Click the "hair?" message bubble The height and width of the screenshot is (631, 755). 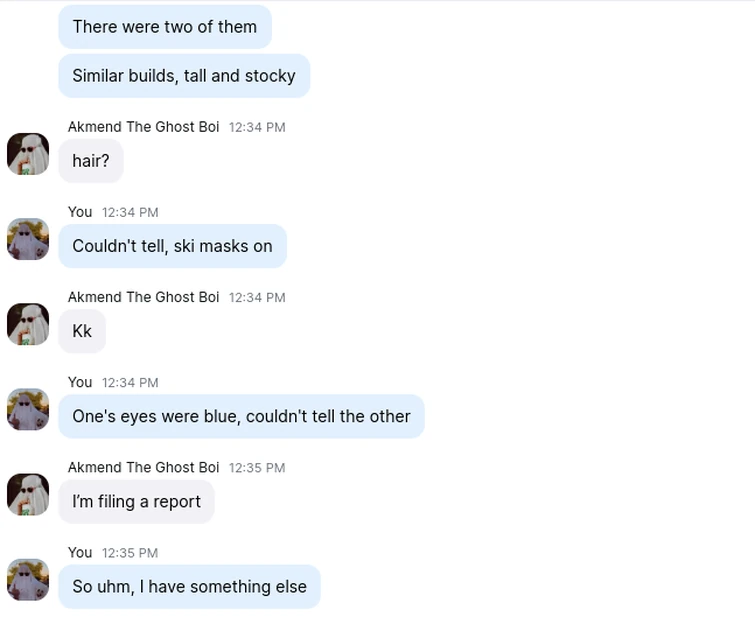coord(91,161)
